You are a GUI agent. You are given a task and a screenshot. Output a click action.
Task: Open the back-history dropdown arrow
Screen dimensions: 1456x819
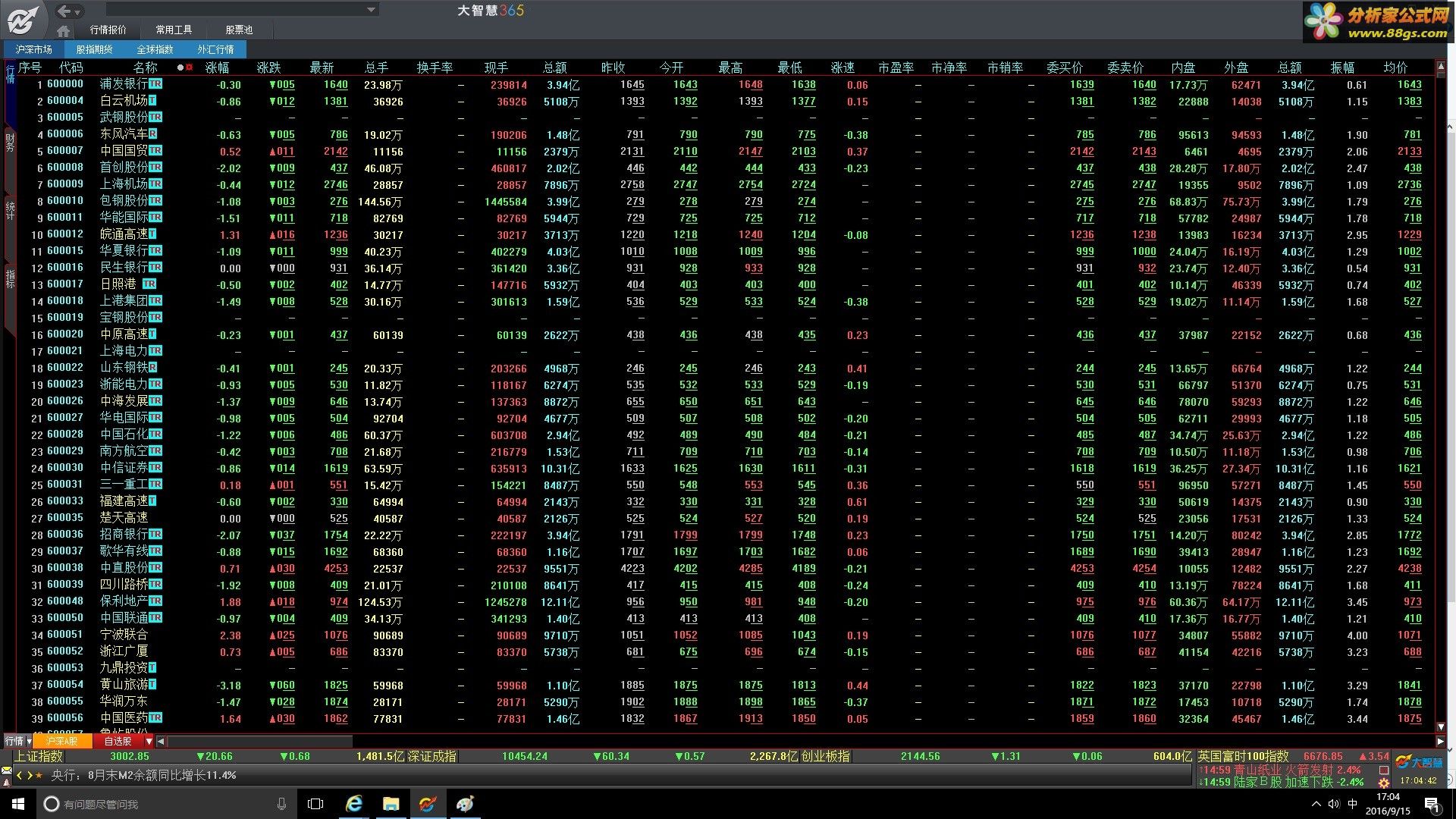pos(77,11)
